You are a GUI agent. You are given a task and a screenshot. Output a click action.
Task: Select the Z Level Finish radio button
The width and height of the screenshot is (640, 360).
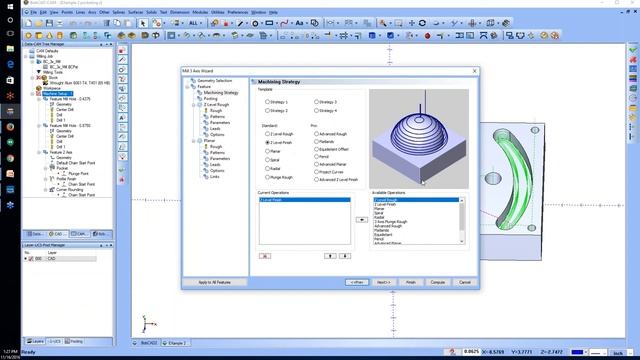tap(267, 142)
